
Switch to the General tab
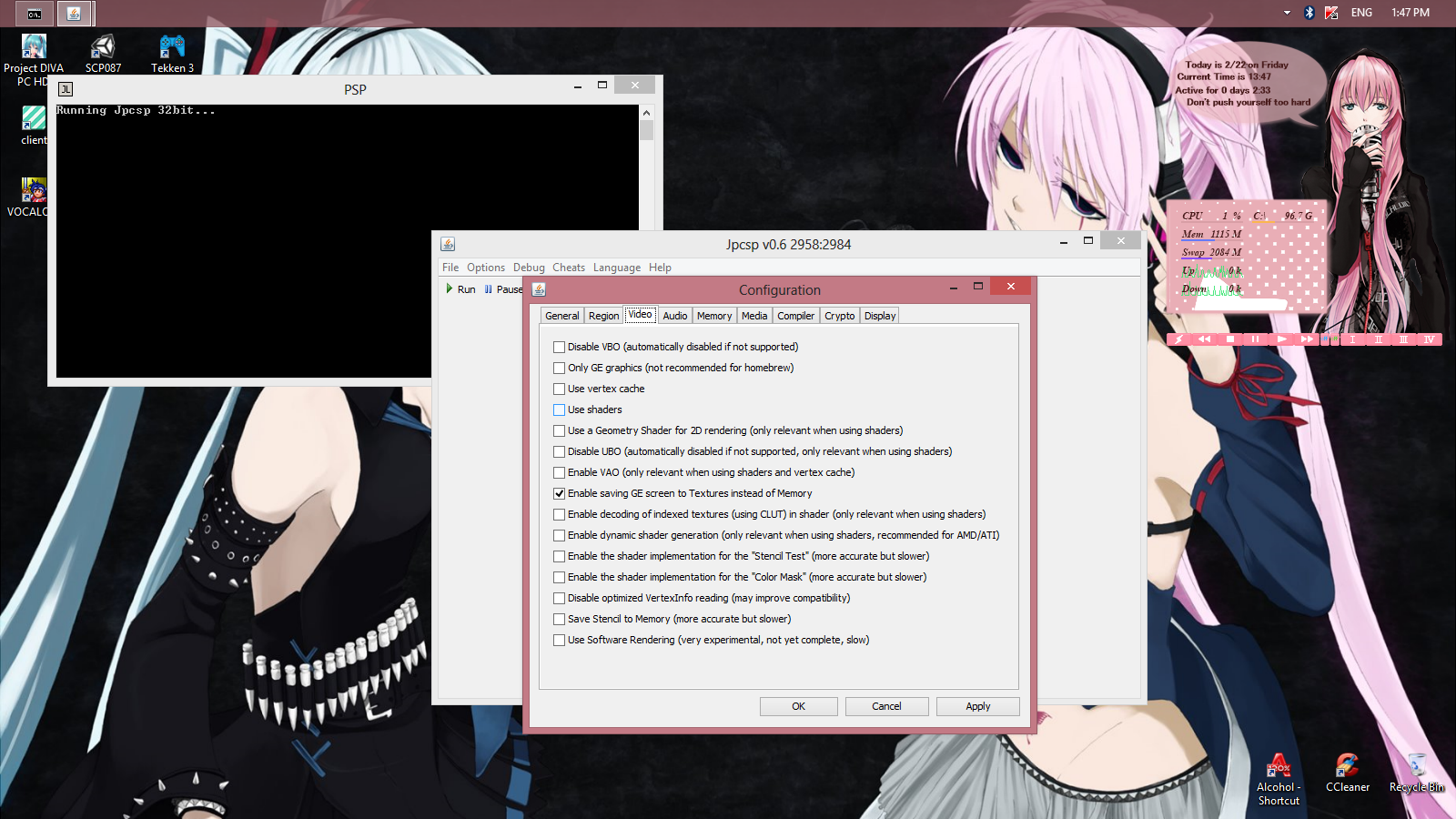562,316
